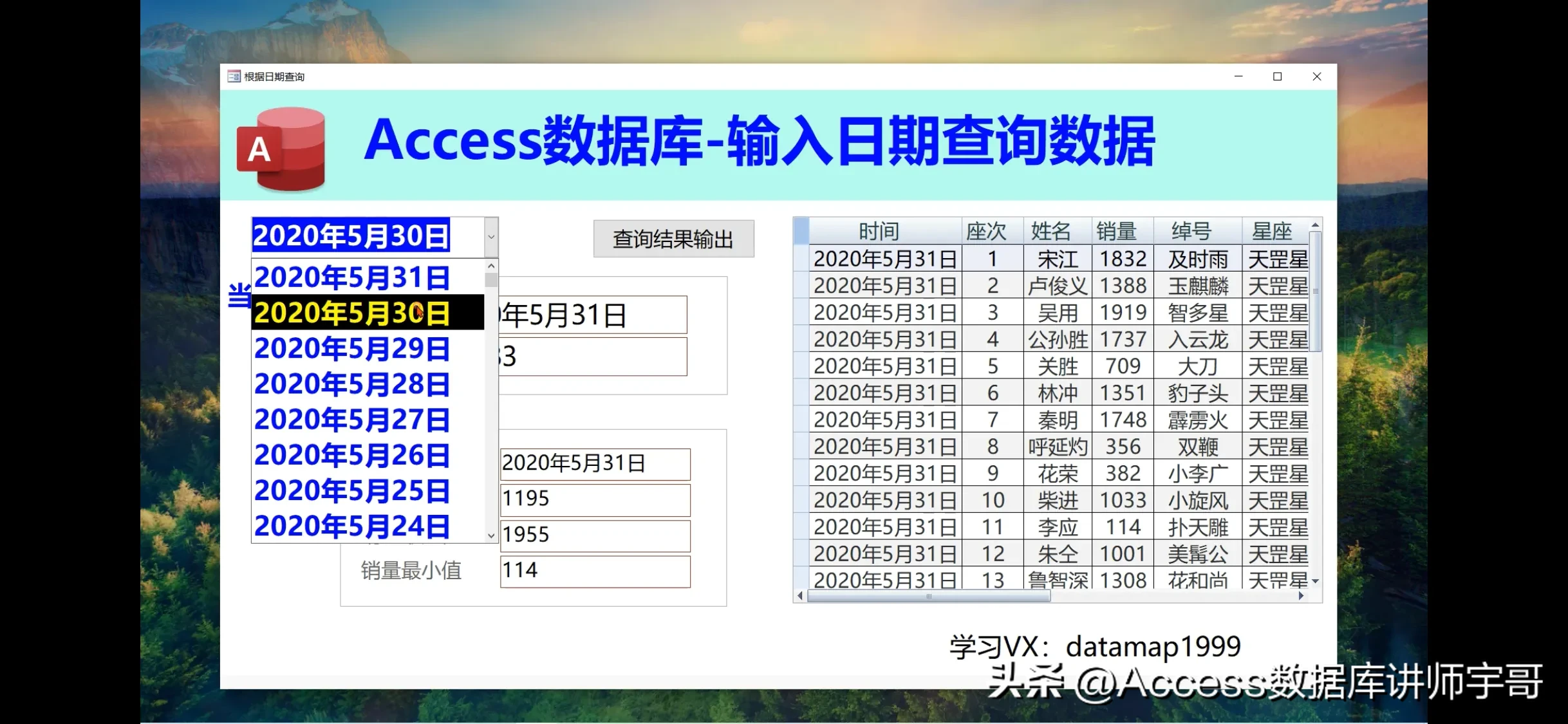The height and width of the screenshot is (724, 1568).
Task: Click the small 2020年5月31日 date field
Action: point(595,464)
